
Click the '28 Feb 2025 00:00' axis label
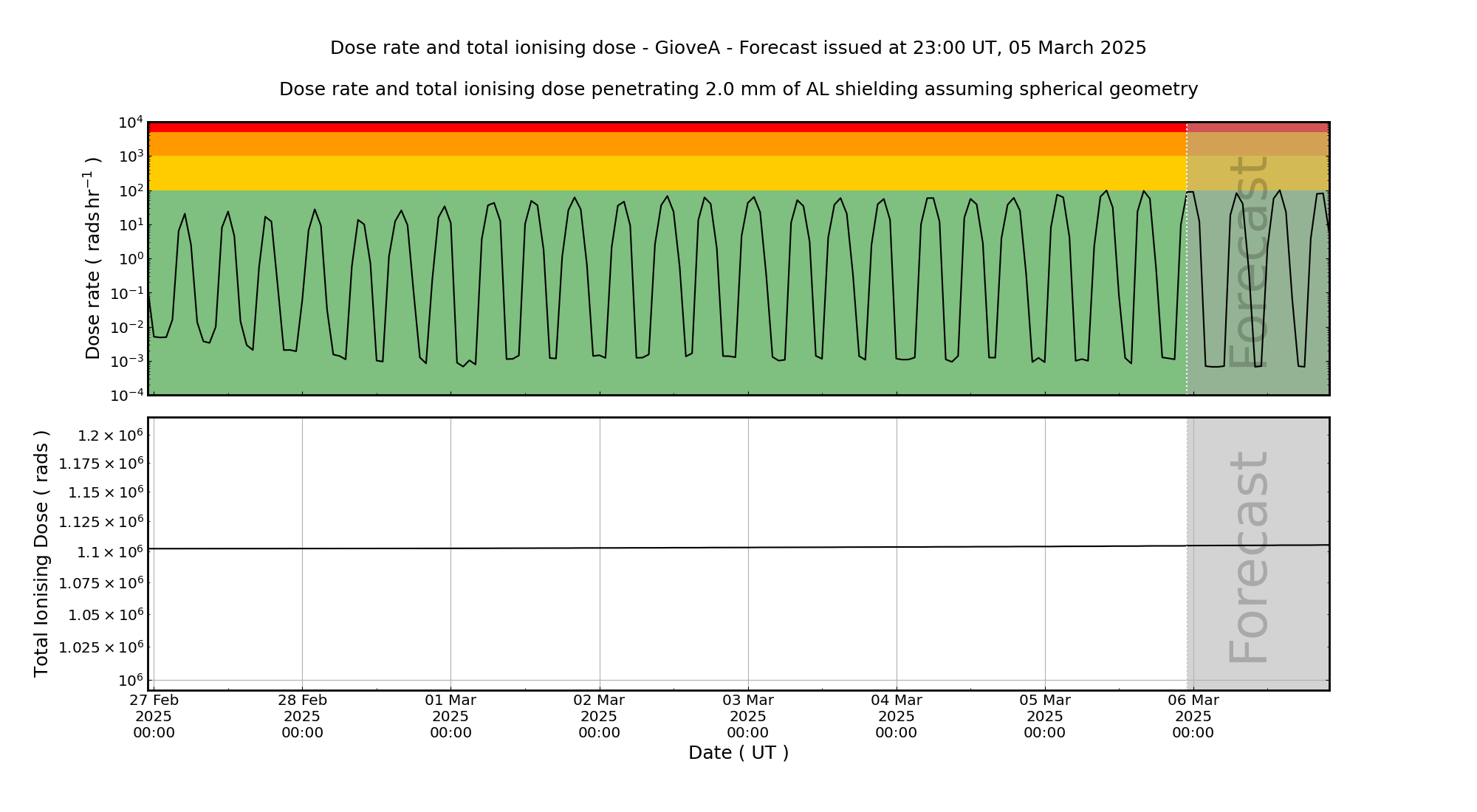click(x=303, y=716)
